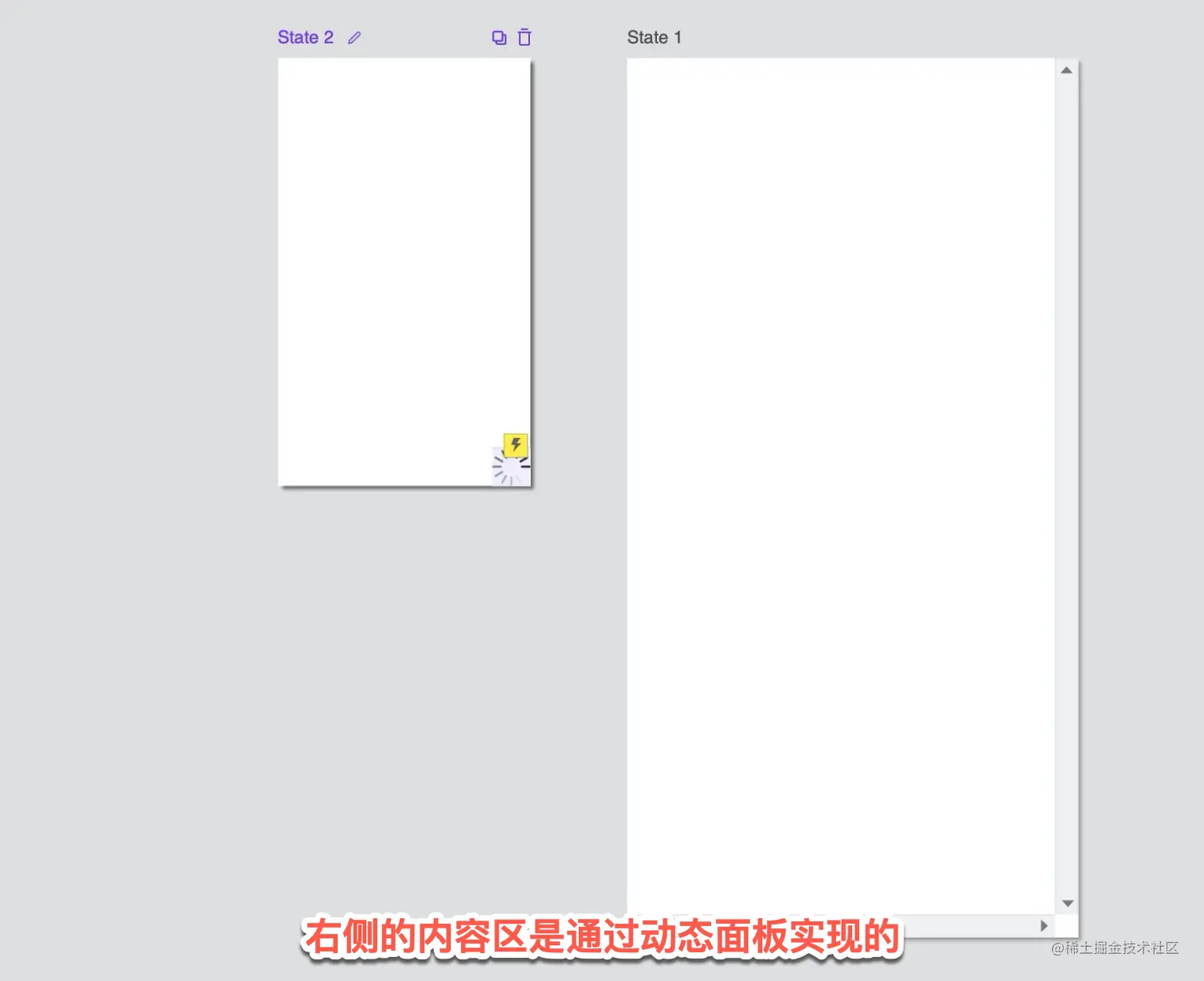
Task: Duplicate State 2 with the copy icon
Action: coord(499,37)
